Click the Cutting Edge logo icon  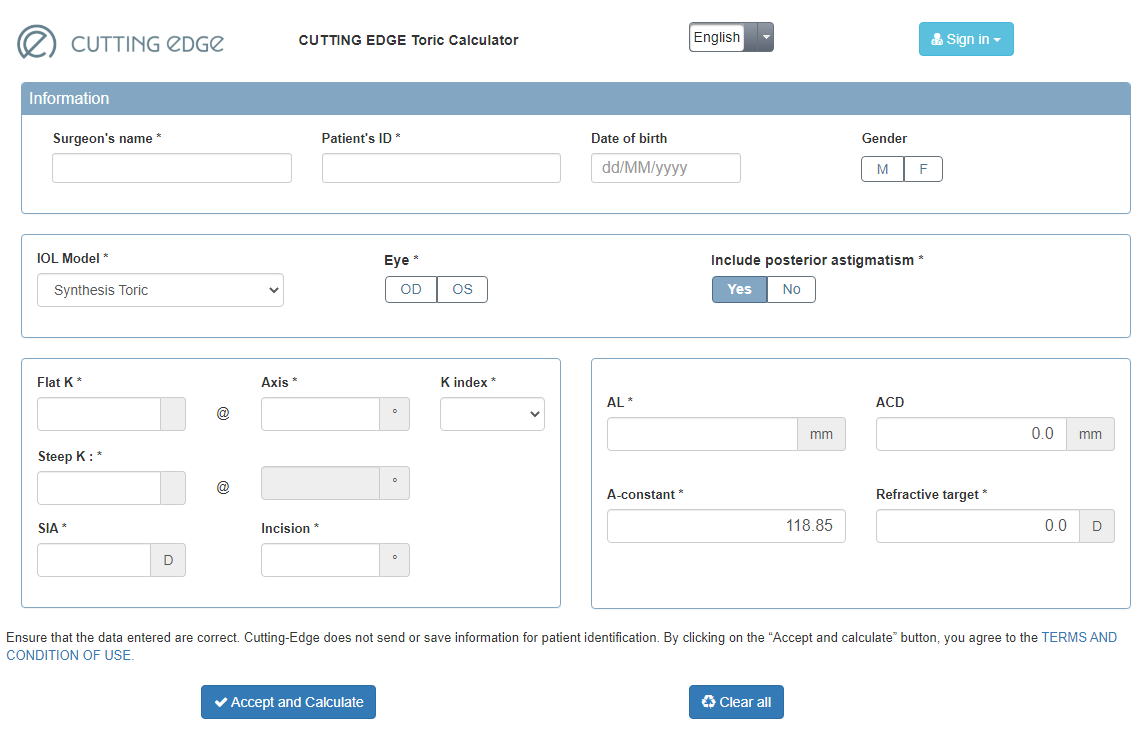(37, 42)
